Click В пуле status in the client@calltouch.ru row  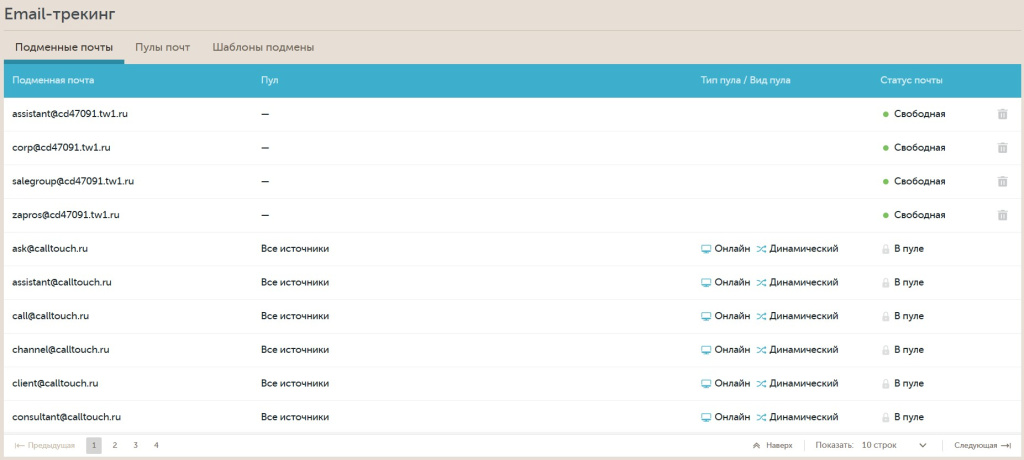pyautogui.click(x=909, y=383)
